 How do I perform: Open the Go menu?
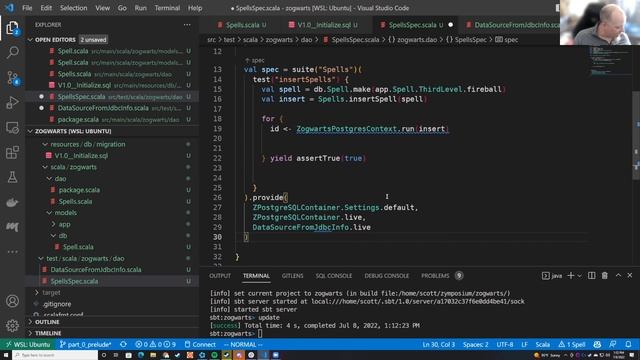click(x=122, y=8)
